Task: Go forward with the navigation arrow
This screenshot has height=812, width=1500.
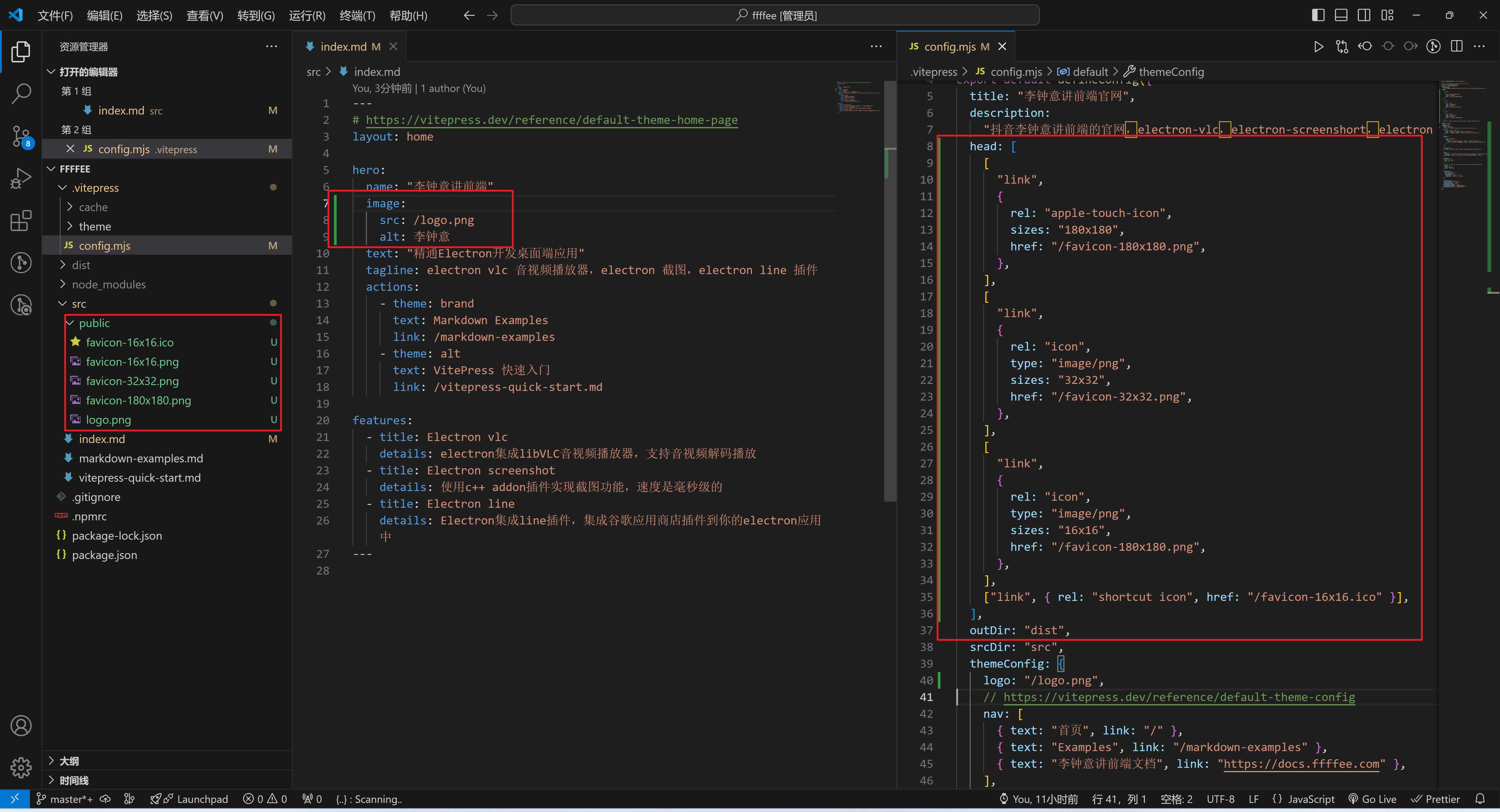Action: (x=492, y=16)
